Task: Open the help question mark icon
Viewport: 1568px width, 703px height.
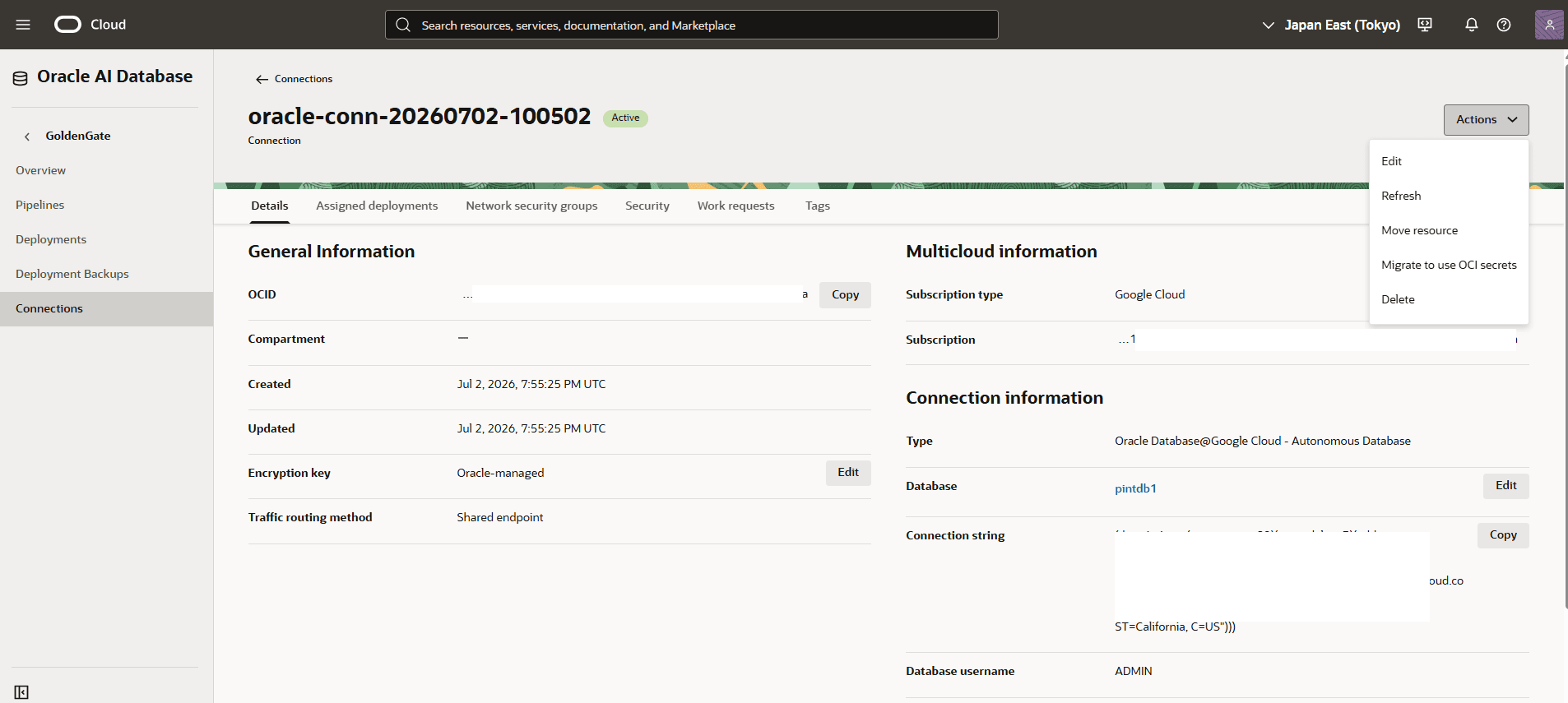Action: pyautogui.click(x=1504, y=25)
